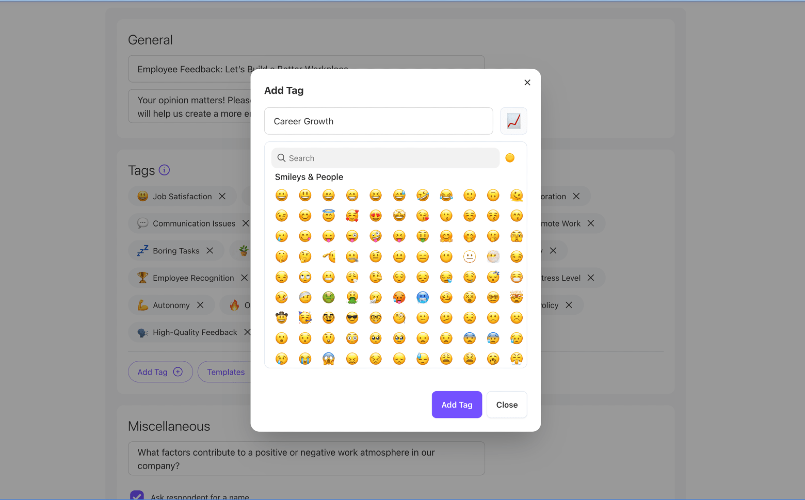The width and height of the screenshot is (805, 500).
Task: Select the heart-eyes emoji
Action: (376, 216)
